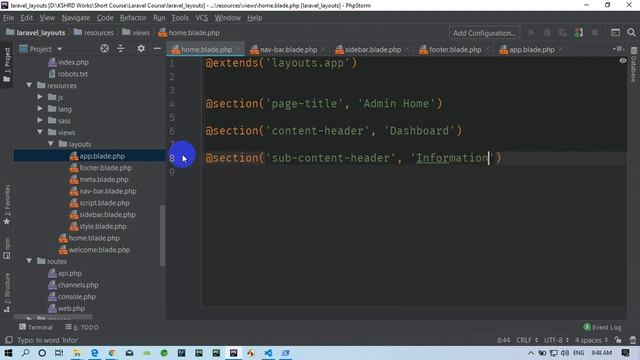
Task: Open the Terminal tool window
Action: pyautogui.click(x=36, y=327)
